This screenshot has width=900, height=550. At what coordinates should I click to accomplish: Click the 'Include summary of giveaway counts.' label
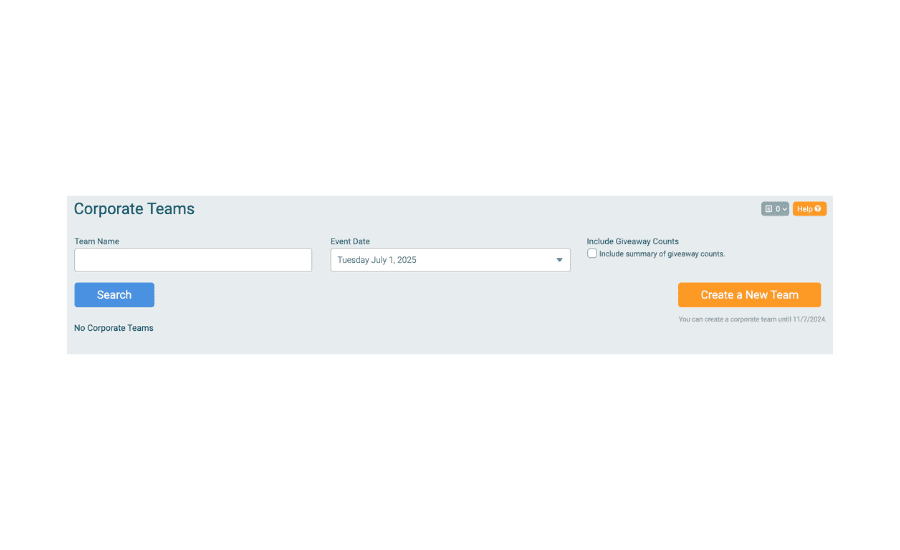click(662, 254)
